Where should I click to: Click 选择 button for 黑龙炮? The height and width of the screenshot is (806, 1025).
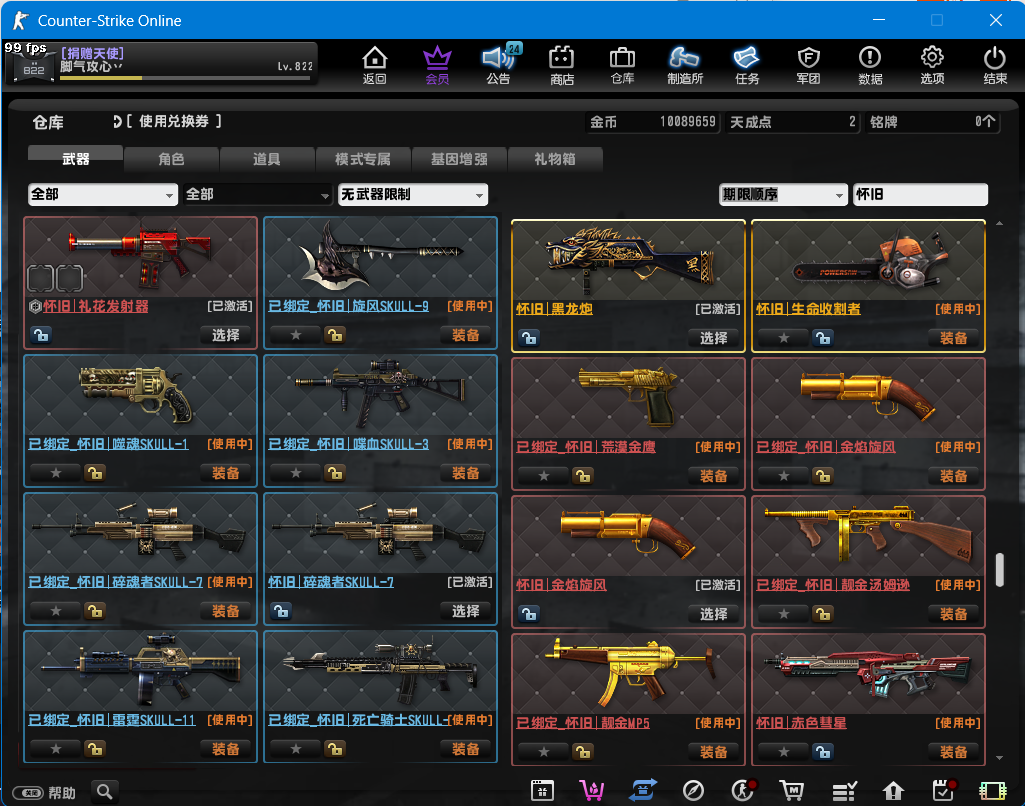(713, 339)
